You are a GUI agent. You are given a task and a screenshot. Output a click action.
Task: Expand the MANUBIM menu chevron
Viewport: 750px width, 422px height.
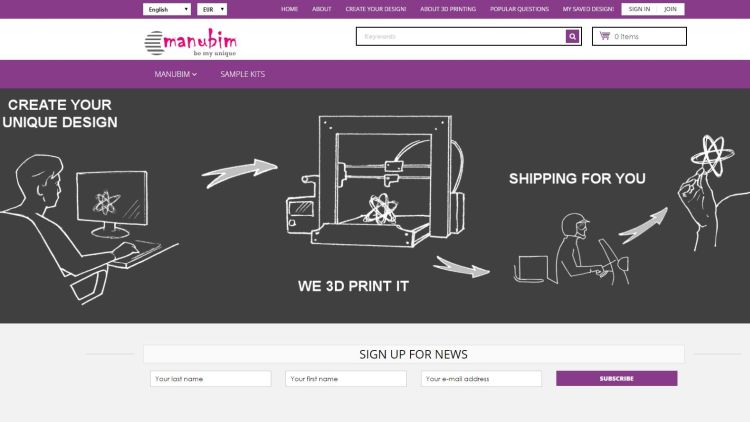tap(195, 75)
